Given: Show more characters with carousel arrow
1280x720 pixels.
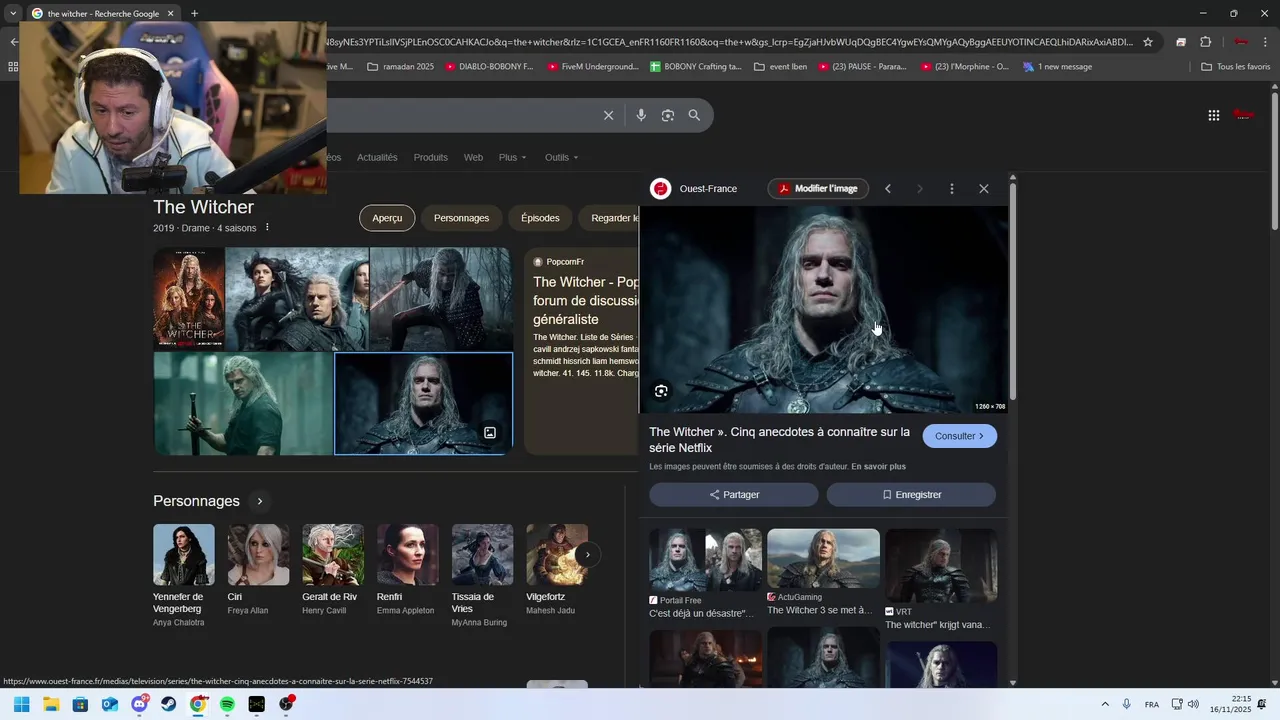Looking at the screenshot, I should click(x=588, y=555).
